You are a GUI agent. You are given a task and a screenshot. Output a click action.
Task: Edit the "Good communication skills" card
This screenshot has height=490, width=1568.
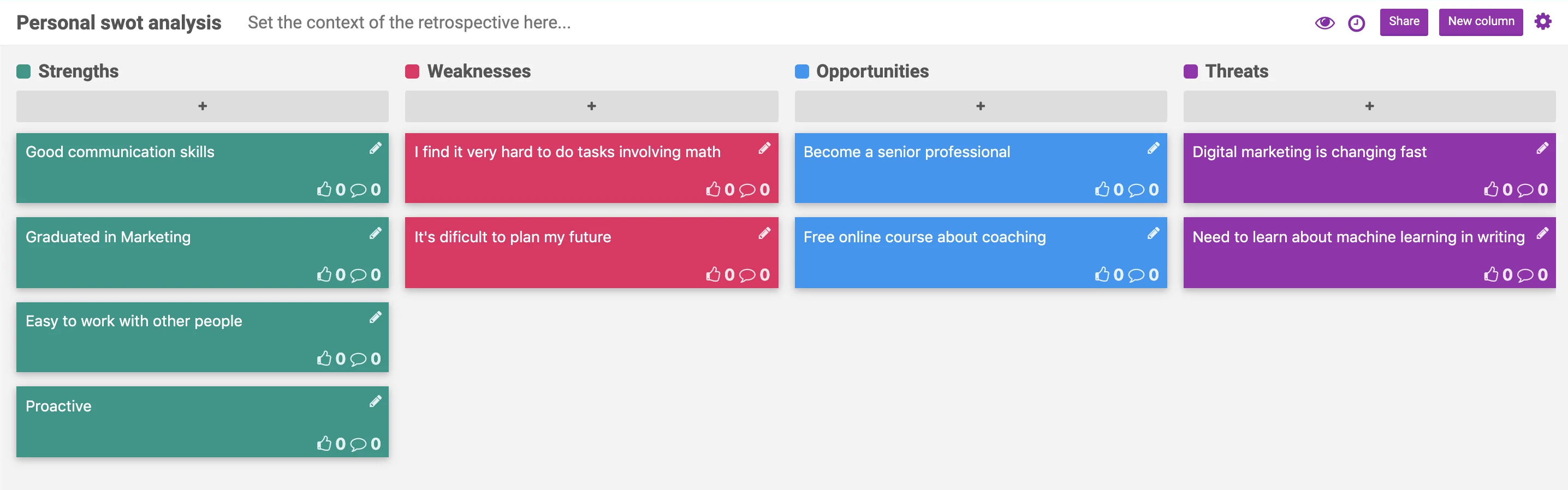pyautogui.click(x=376, y=148)
